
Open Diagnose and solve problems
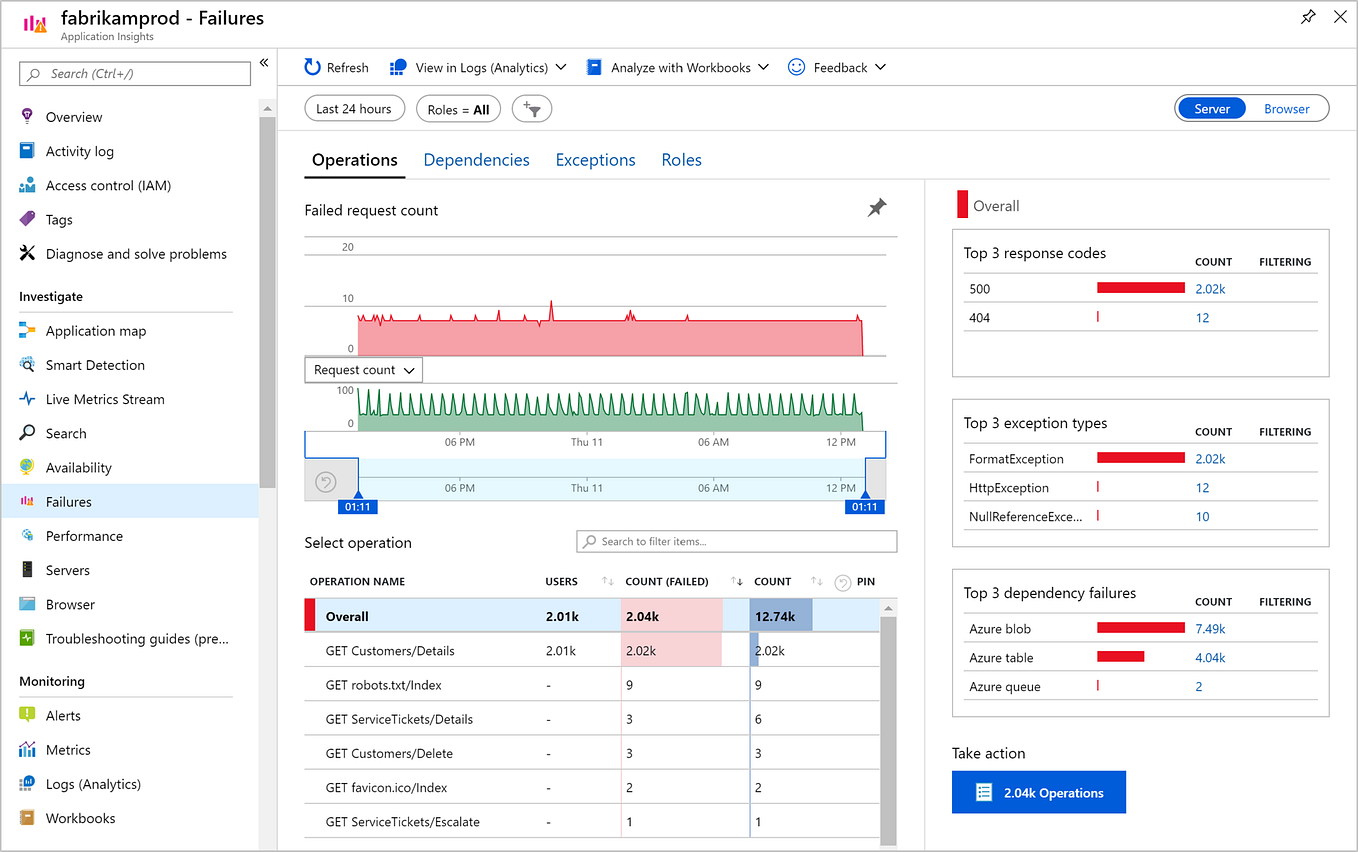tap(136, 253)
